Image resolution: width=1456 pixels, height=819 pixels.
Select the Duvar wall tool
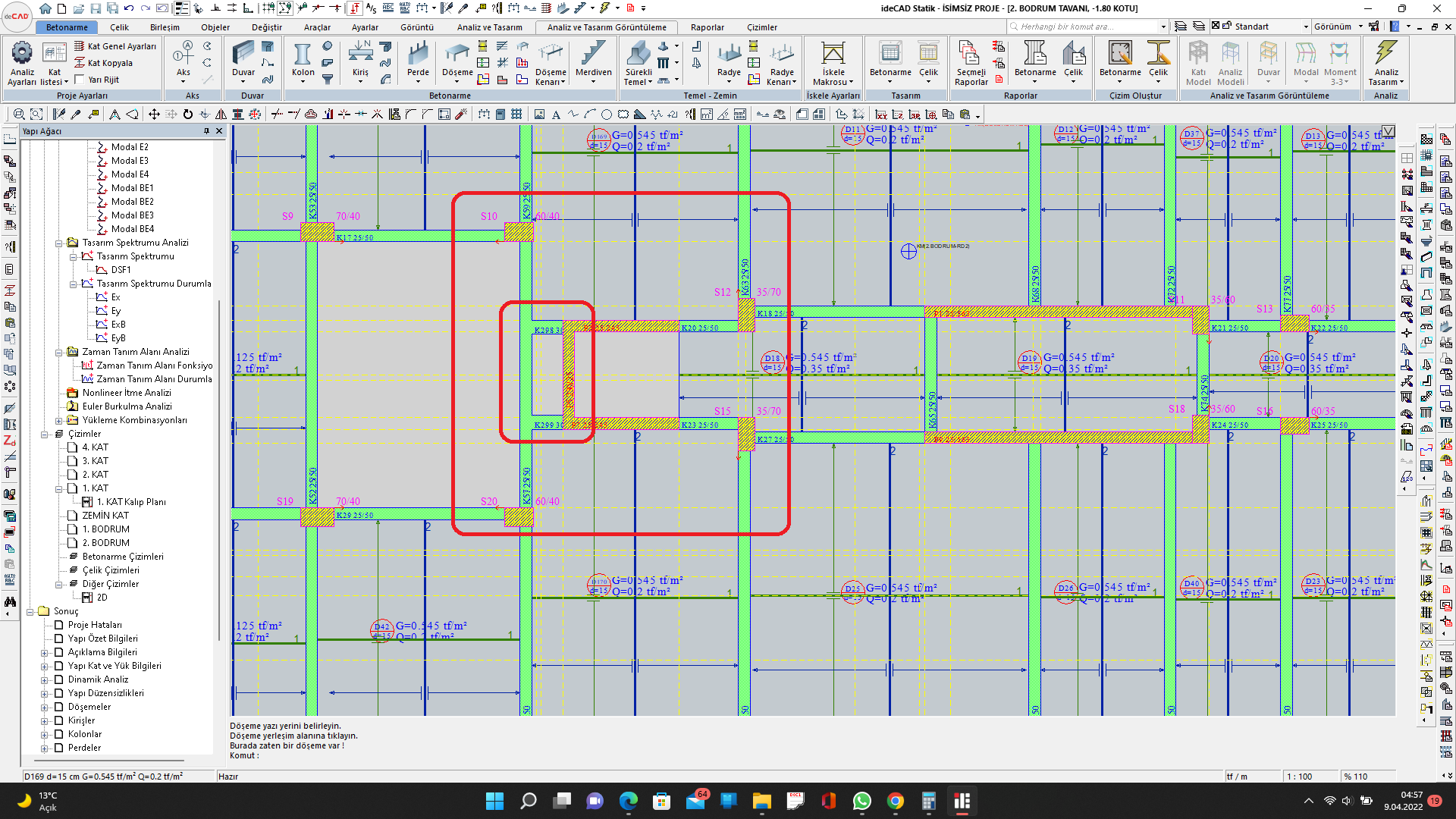point(243,61)
